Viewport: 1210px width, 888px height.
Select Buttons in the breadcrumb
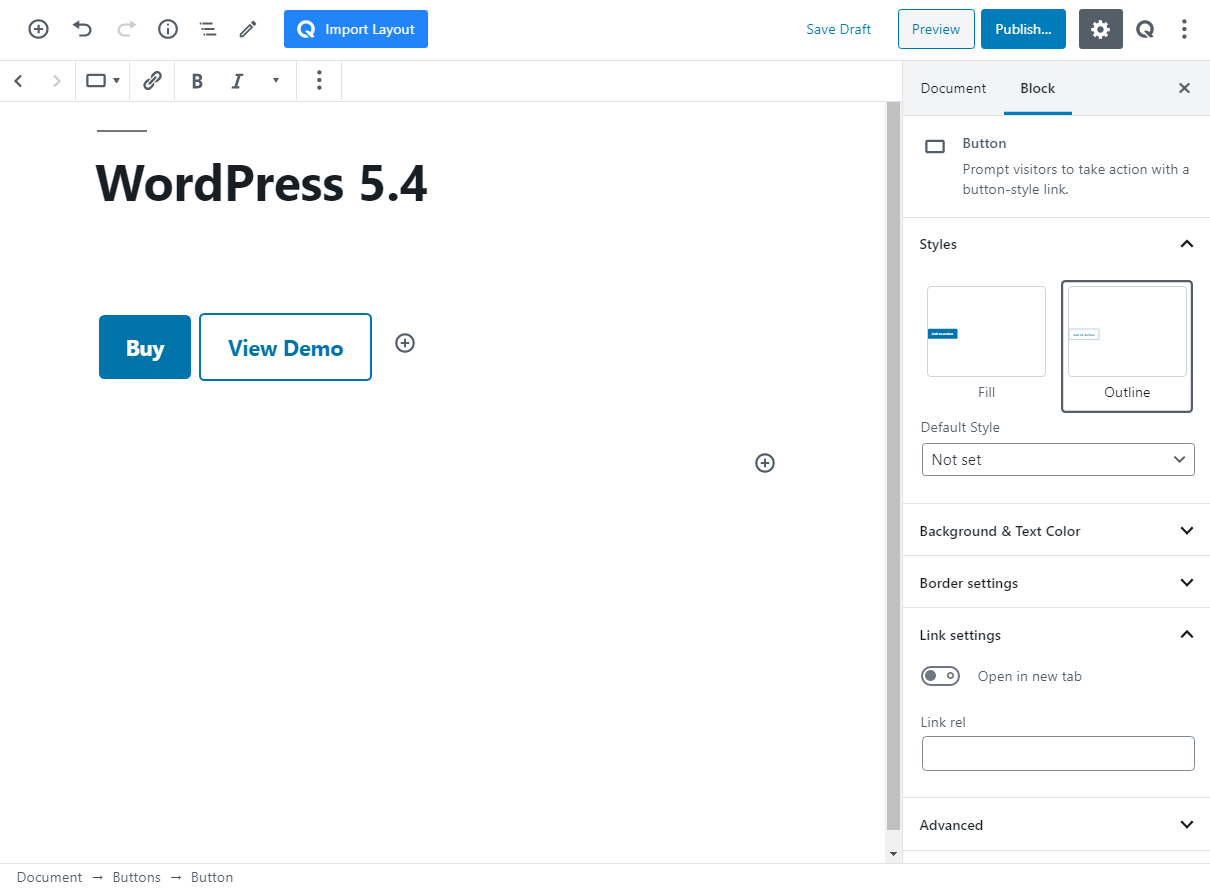(x=136, y=877)
